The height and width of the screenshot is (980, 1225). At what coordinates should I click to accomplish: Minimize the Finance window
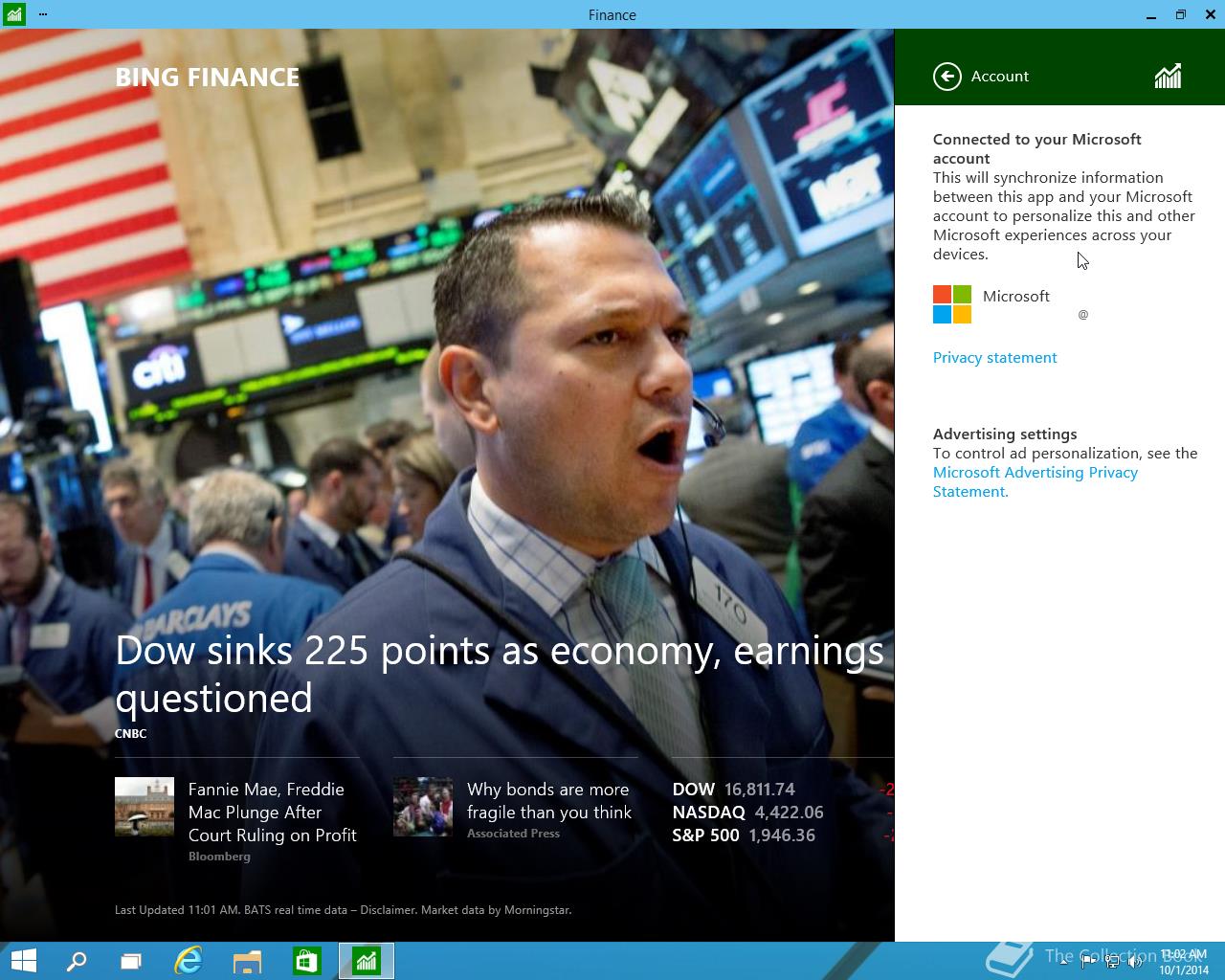(x=1149, y=14)
